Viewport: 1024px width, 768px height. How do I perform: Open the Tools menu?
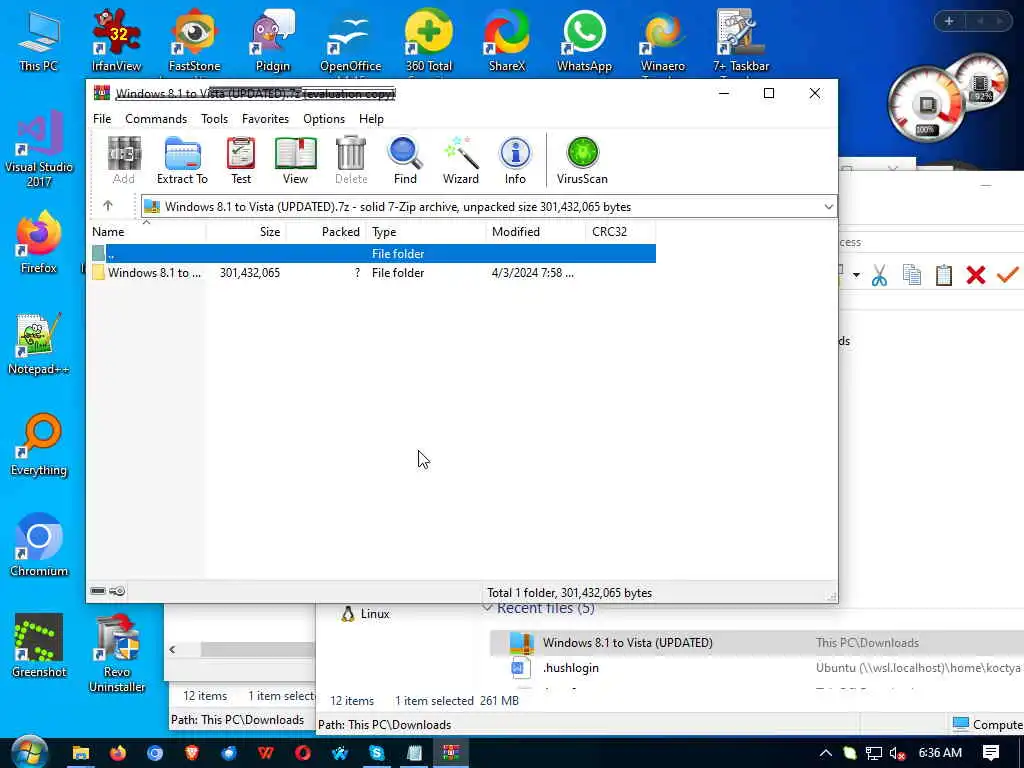[214, 119]
